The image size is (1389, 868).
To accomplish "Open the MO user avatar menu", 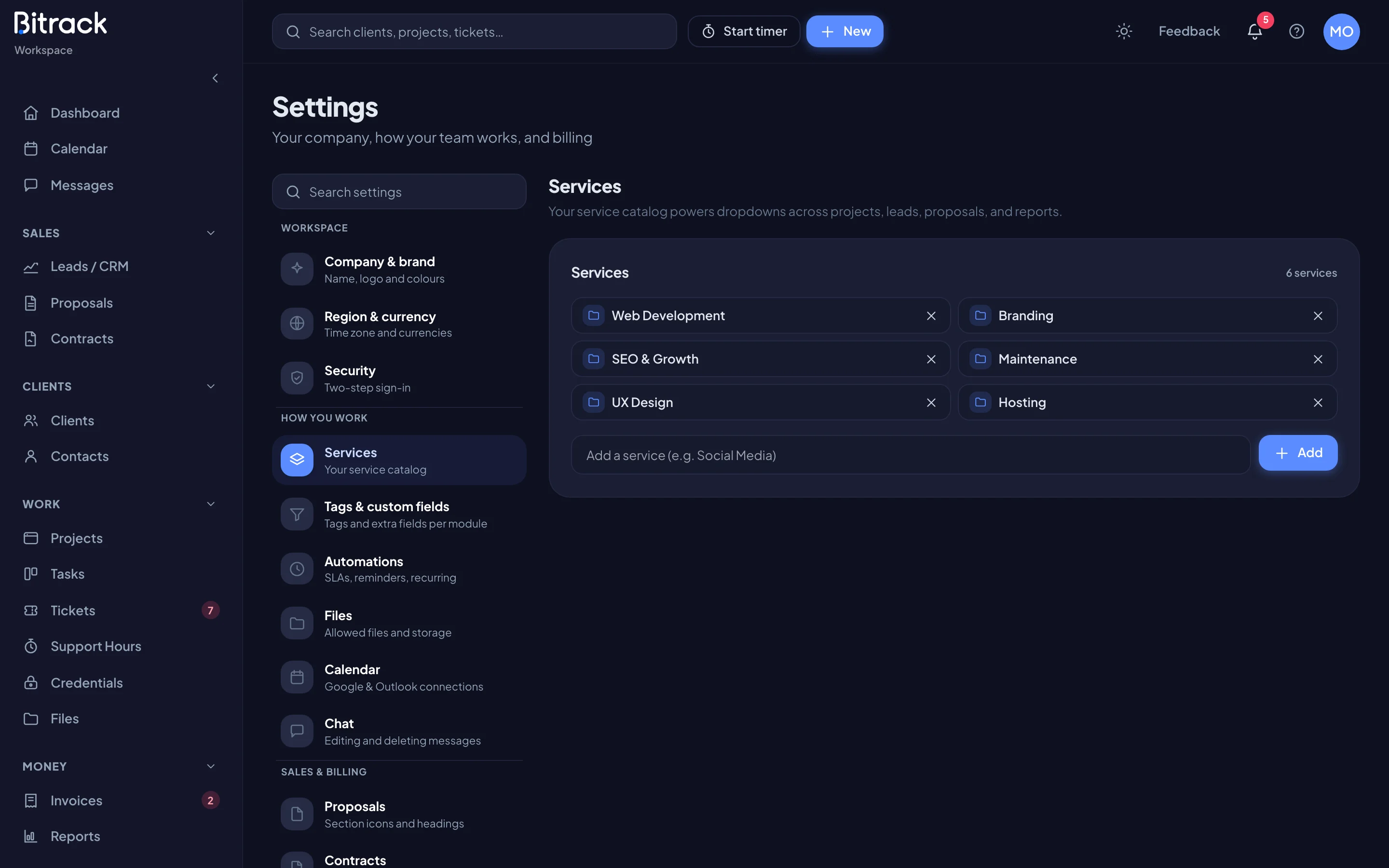I will click(1341, 31).
